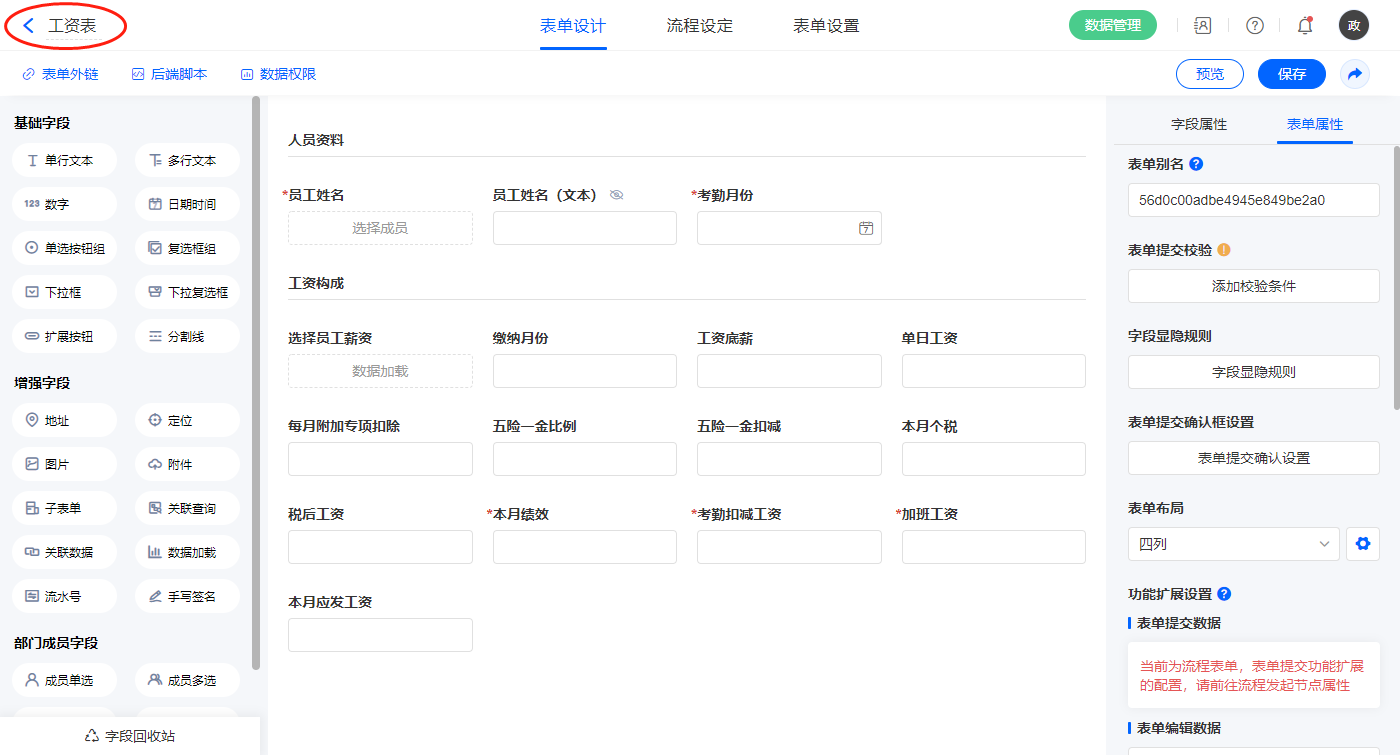
Task: Click the 添加校验条件 button
Action: [1253, 286]
